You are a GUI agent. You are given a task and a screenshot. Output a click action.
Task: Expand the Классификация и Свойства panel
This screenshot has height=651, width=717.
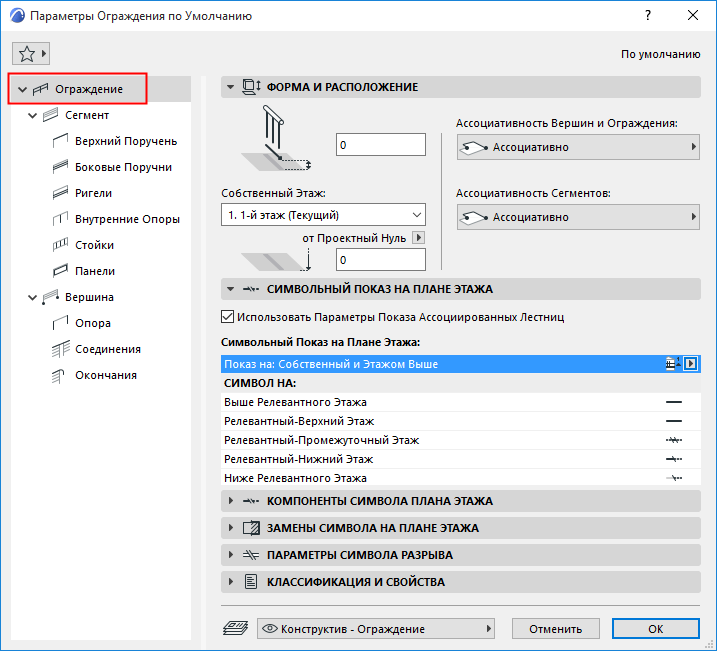click(230, 582)
